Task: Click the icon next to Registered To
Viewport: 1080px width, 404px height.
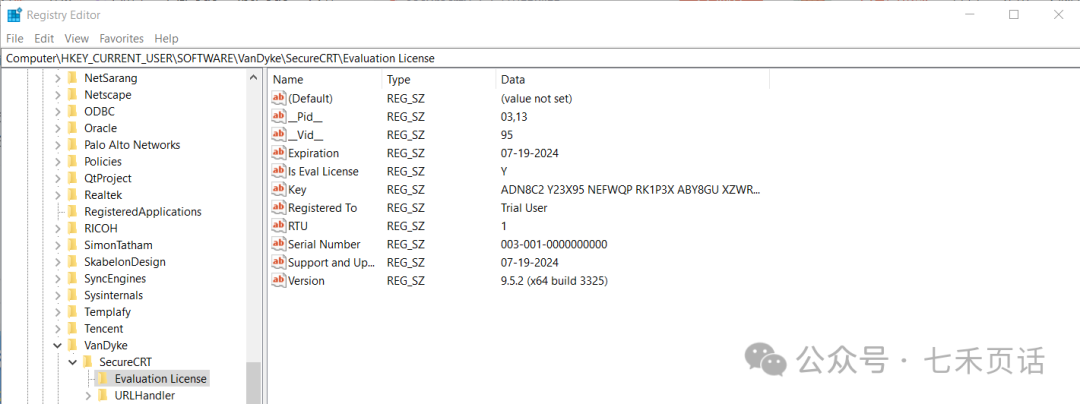Action: click(x=279, y=208)
